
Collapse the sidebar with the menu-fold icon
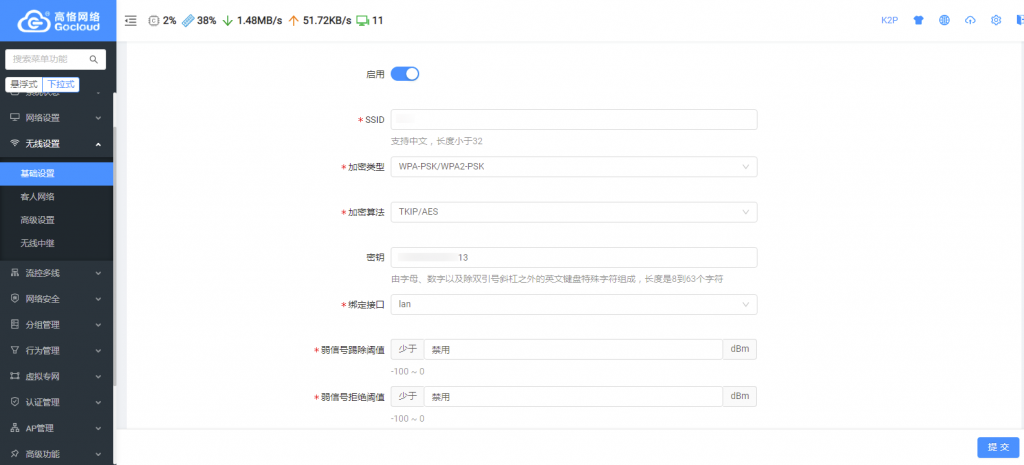[x=131, y=21]
